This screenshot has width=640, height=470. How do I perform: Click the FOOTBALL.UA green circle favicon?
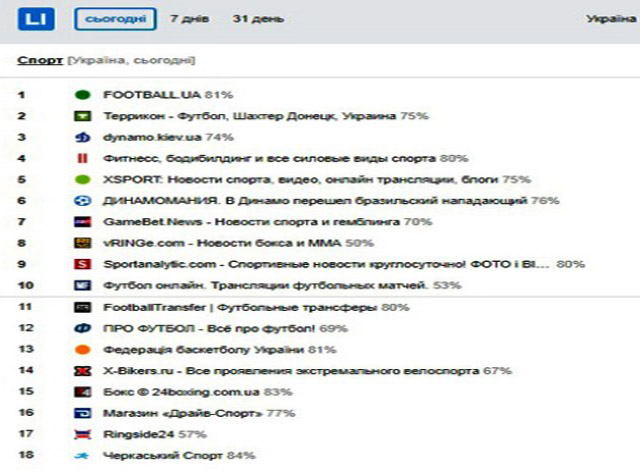pyautogui.click(x=82, y=95)
